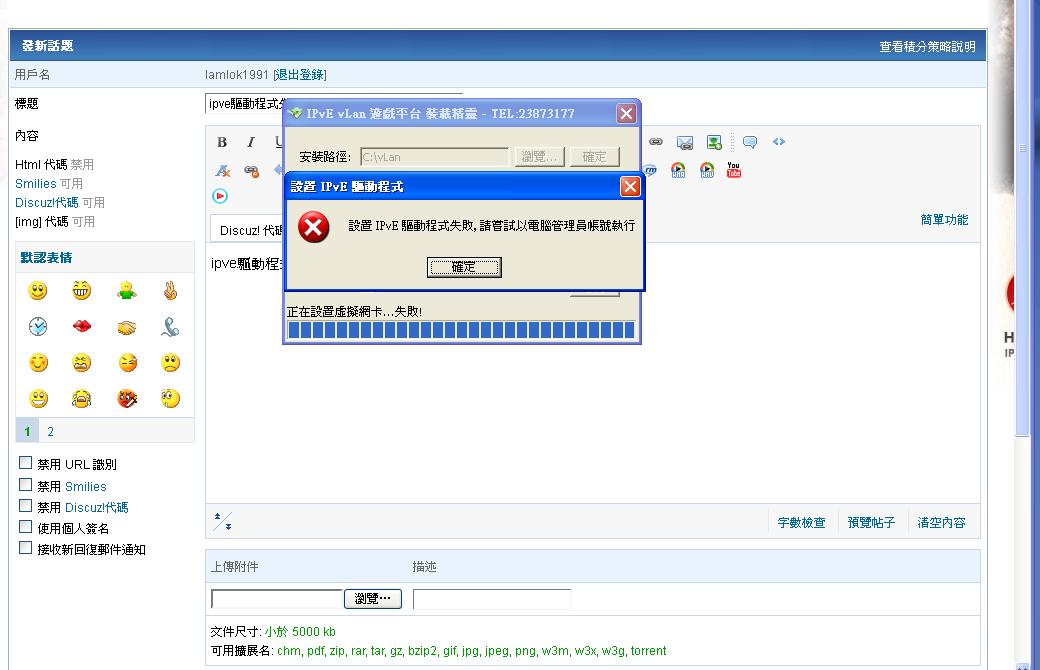Insert the sad frowning face emoticon
The height and width of the screenshot is (670, 1040).
[170, 363]
